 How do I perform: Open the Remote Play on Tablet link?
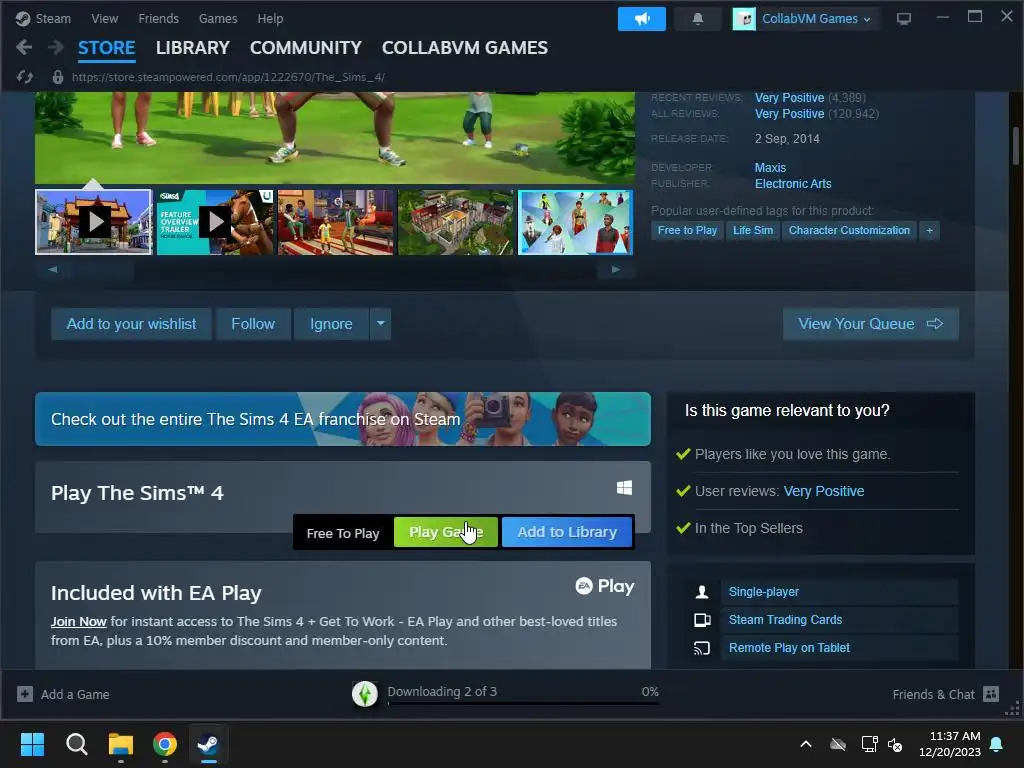789,648
